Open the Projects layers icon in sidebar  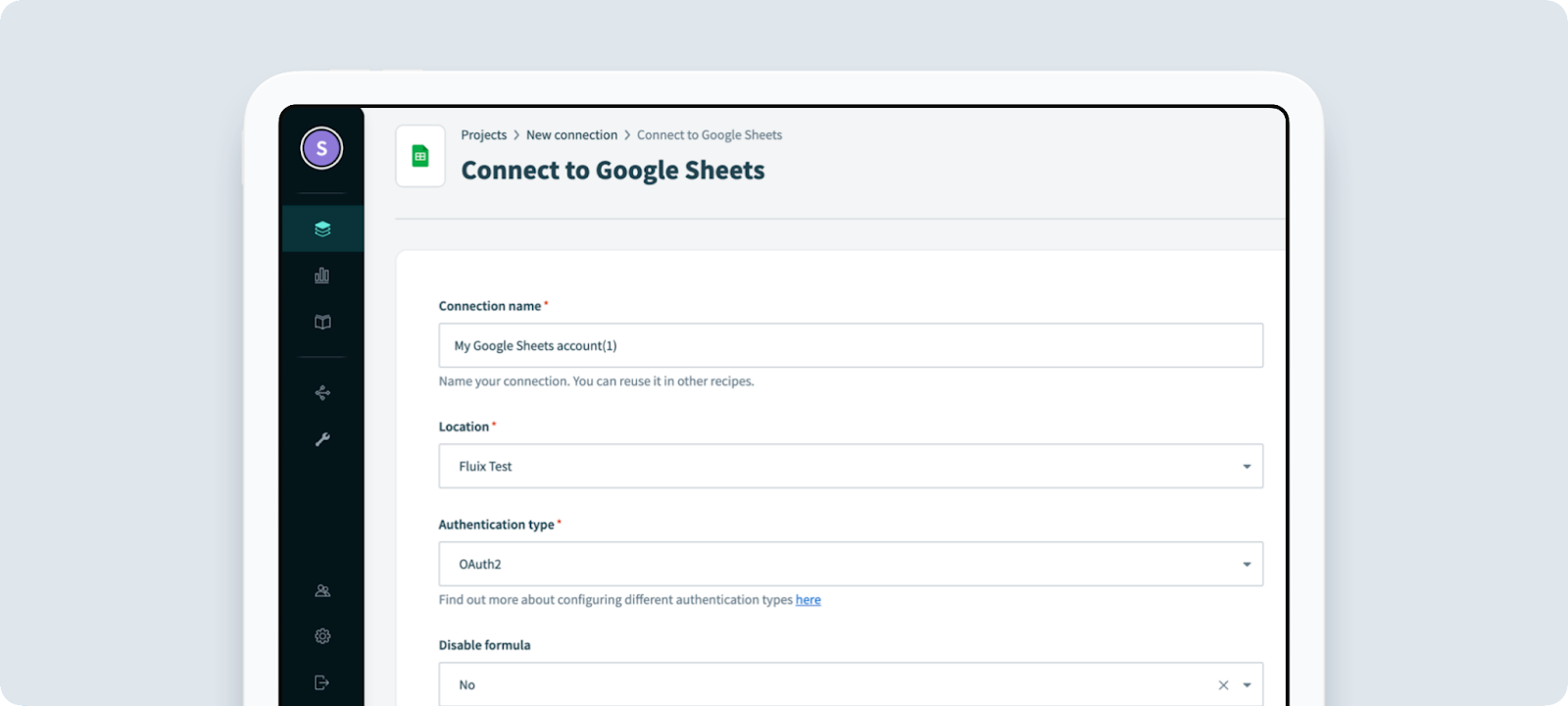tap(322, 228)
